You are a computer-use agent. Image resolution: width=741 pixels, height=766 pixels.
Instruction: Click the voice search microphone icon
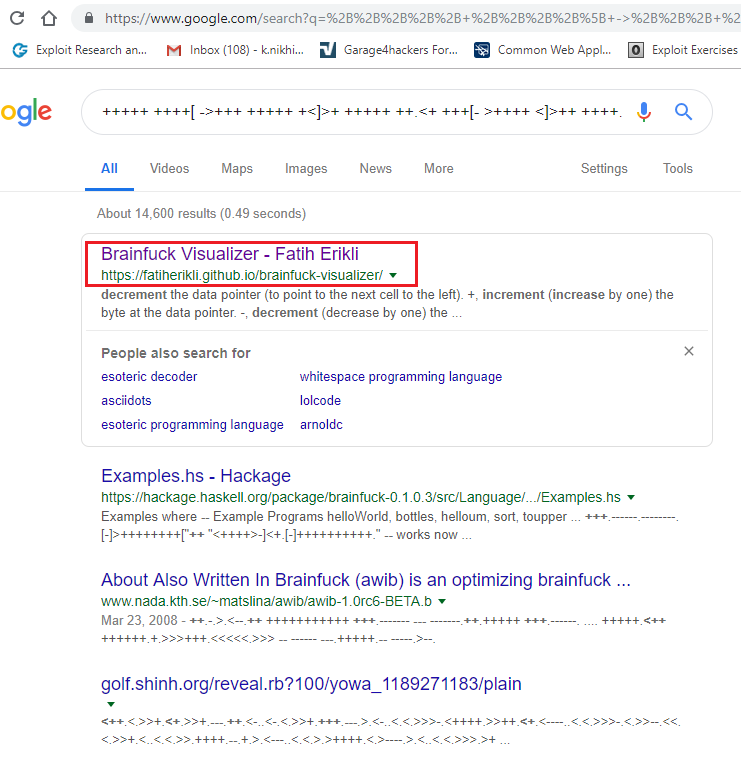click(x=643, y=112)
